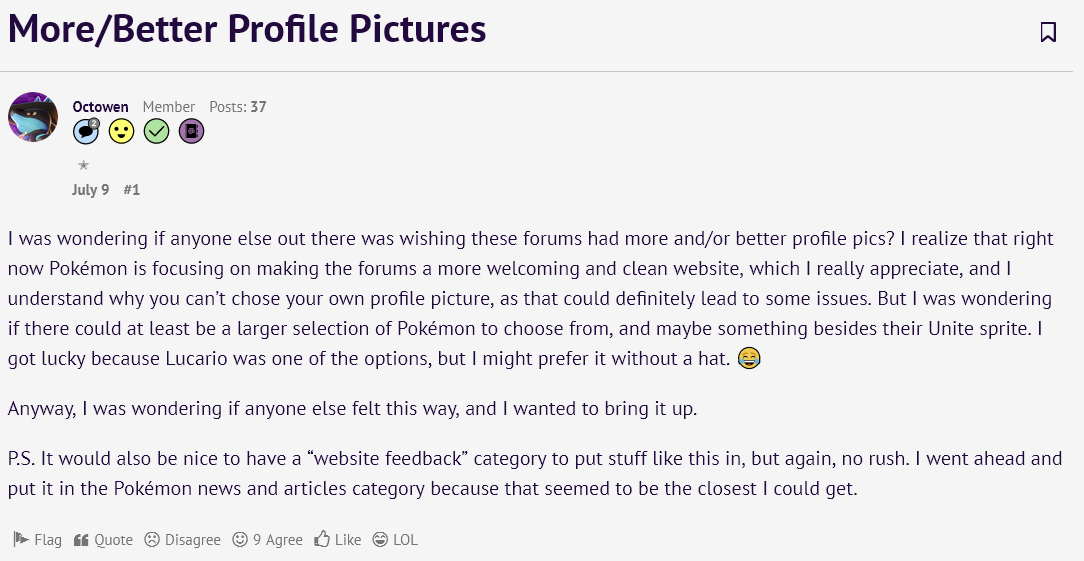
Task: React with Disagree on the post
Action: click(182, 540)
